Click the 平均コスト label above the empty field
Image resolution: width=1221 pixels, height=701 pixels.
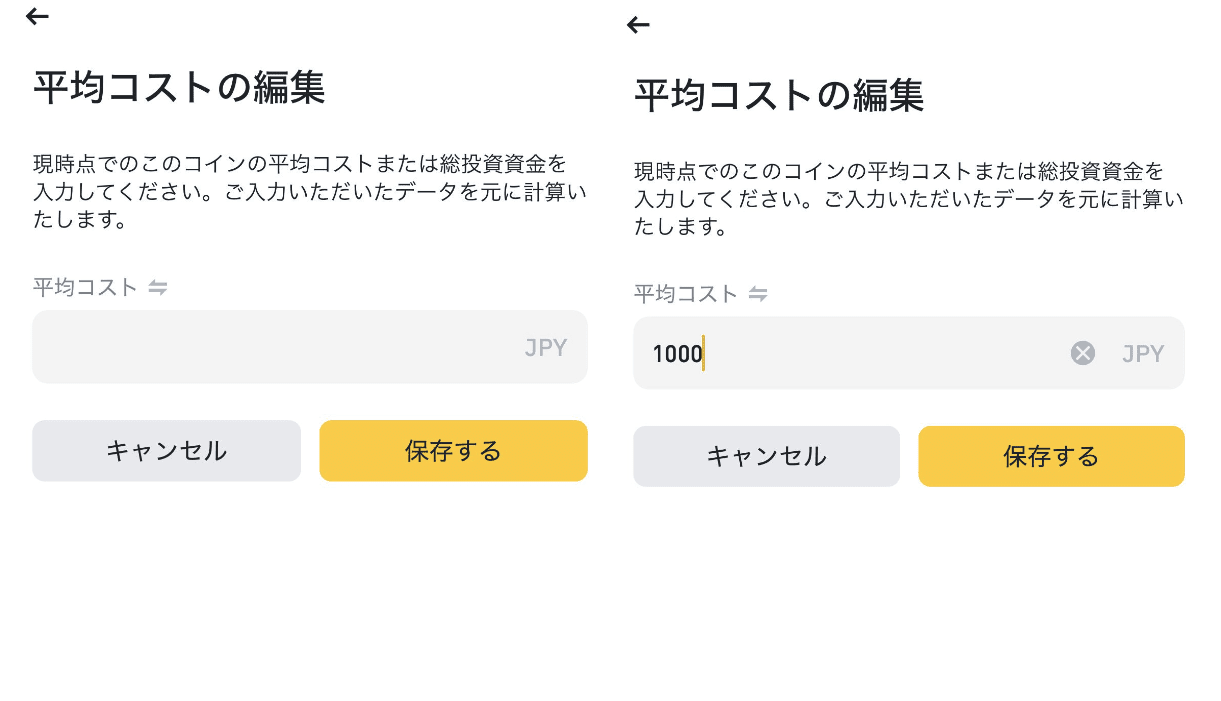point(85,288)
